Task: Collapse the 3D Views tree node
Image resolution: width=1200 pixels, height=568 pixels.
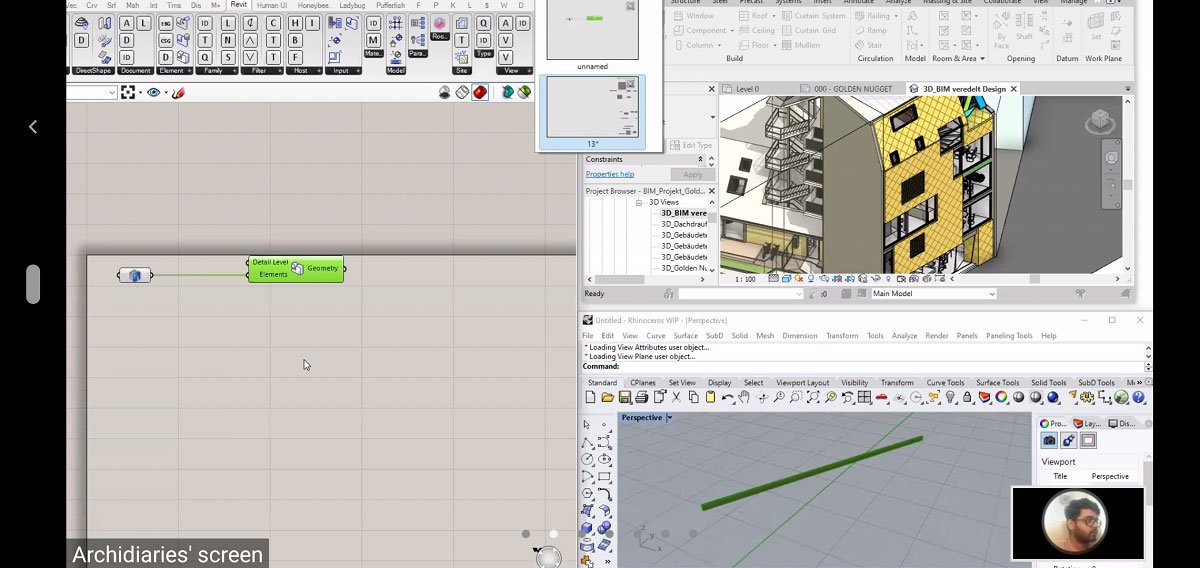Action: coord(638,202)
